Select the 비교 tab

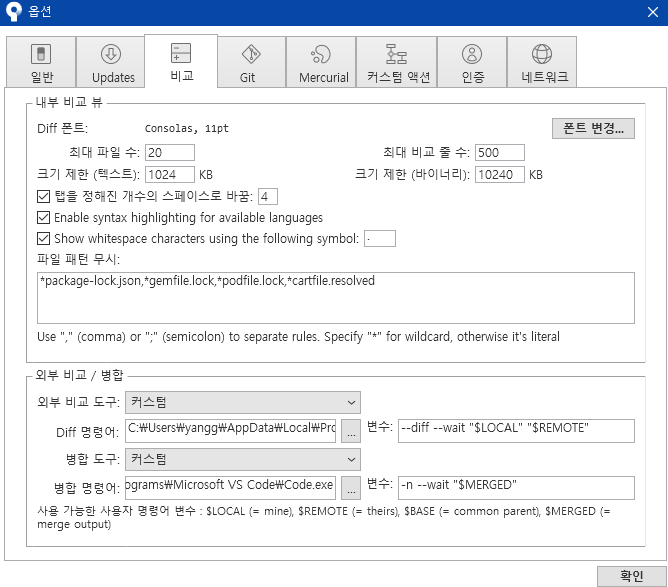[181, 61]
